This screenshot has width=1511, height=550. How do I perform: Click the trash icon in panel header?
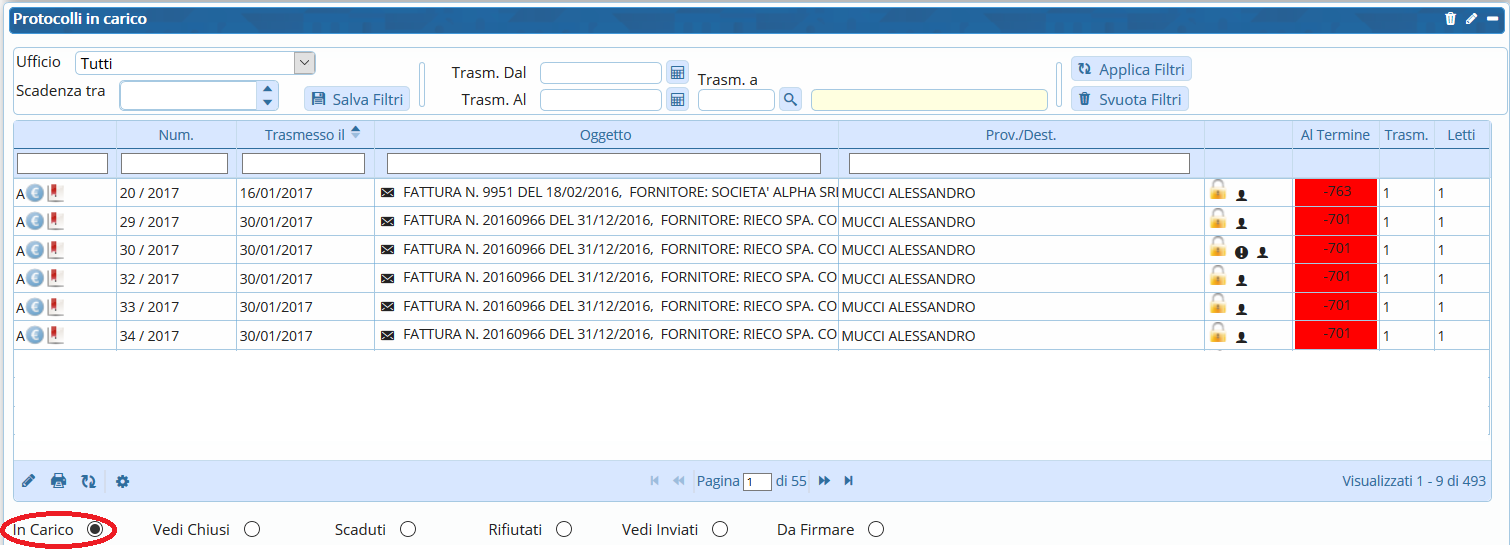1450,18
